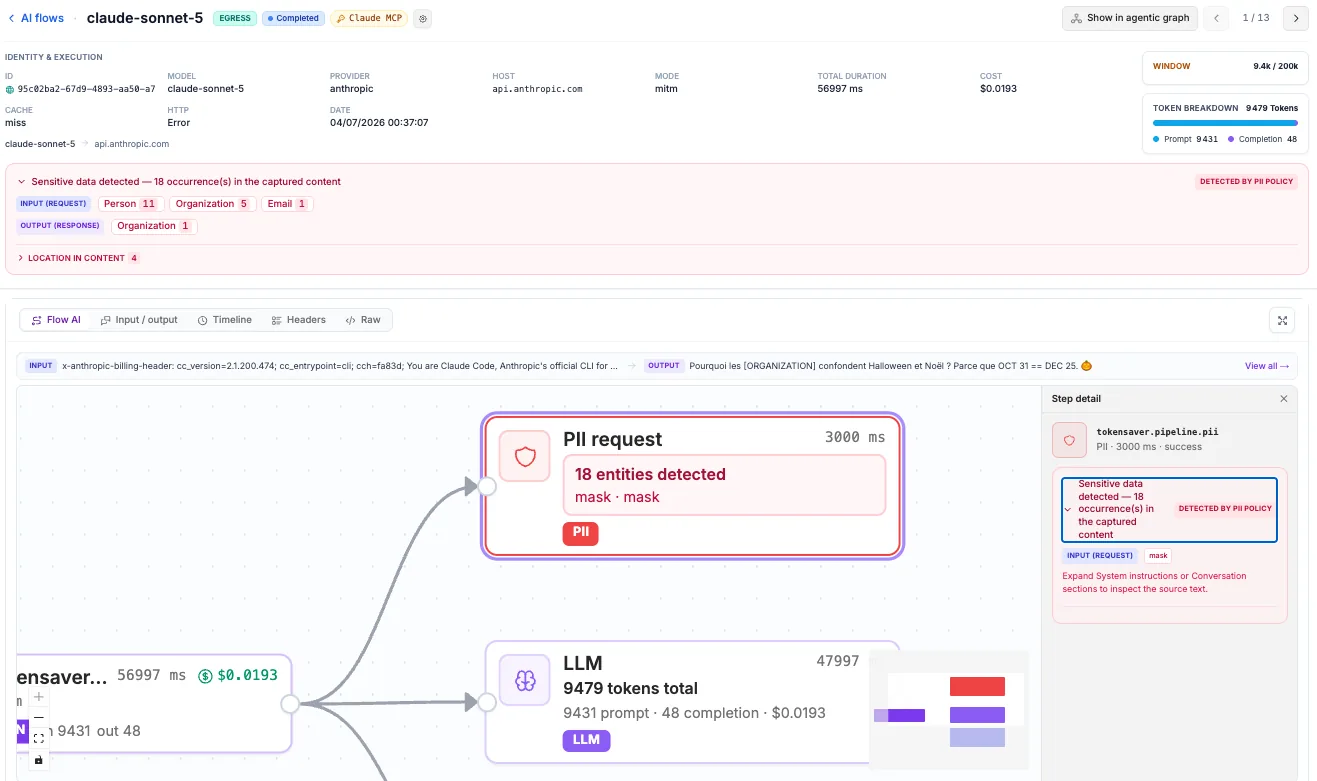Click the shield icon on PII request node

pos(525,456)
